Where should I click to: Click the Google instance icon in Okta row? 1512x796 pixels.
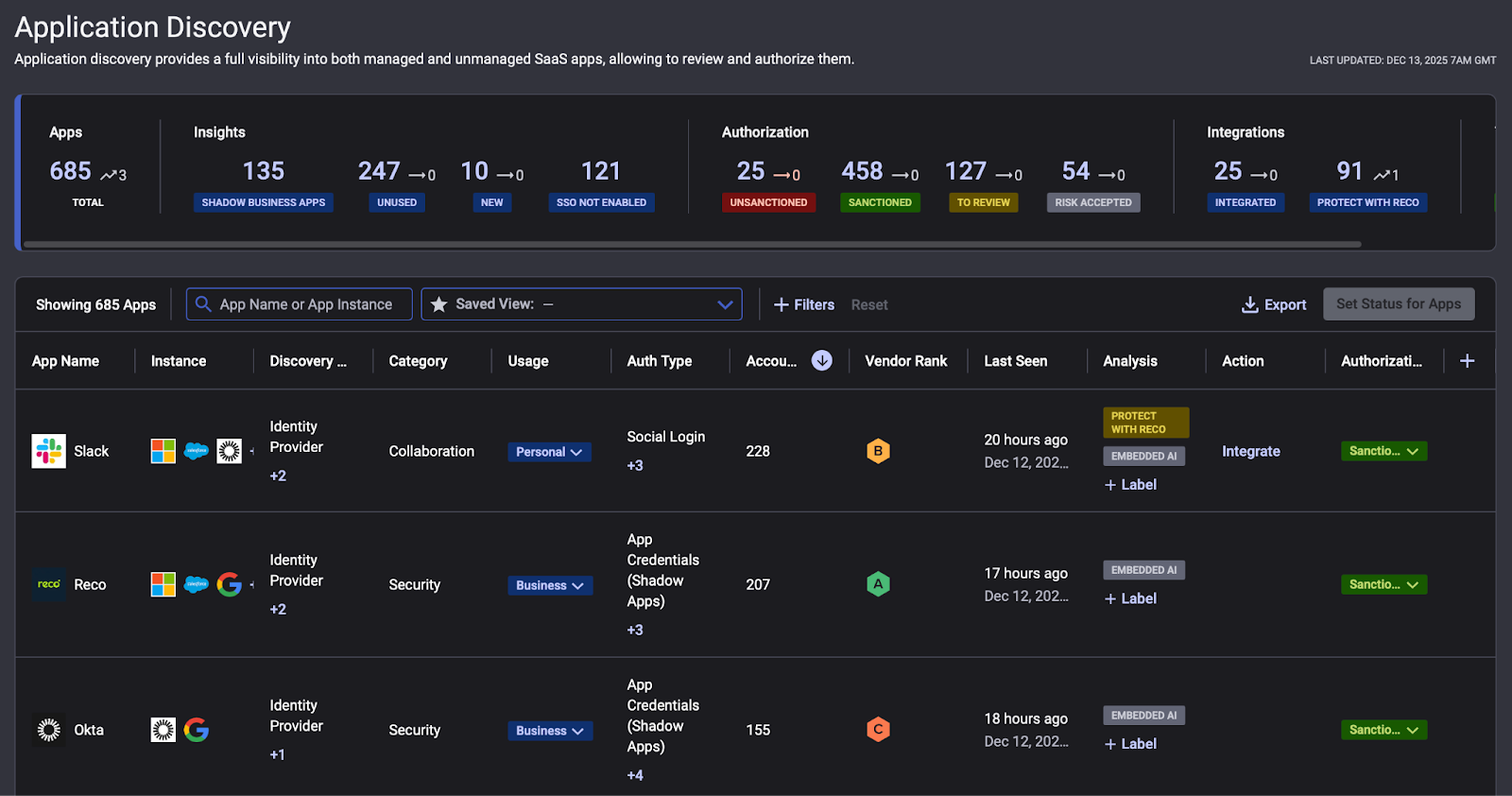click(197, 730)
